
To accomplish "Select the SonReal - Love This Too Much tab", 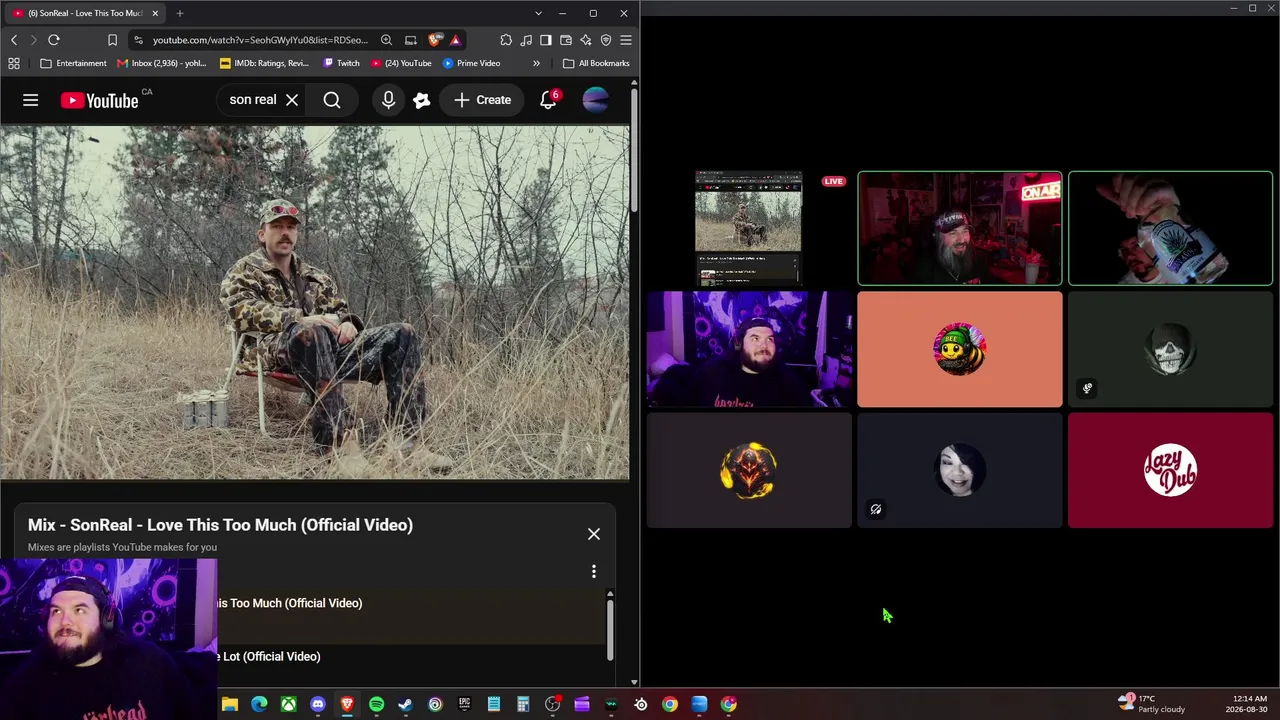I will coord(84,13).
